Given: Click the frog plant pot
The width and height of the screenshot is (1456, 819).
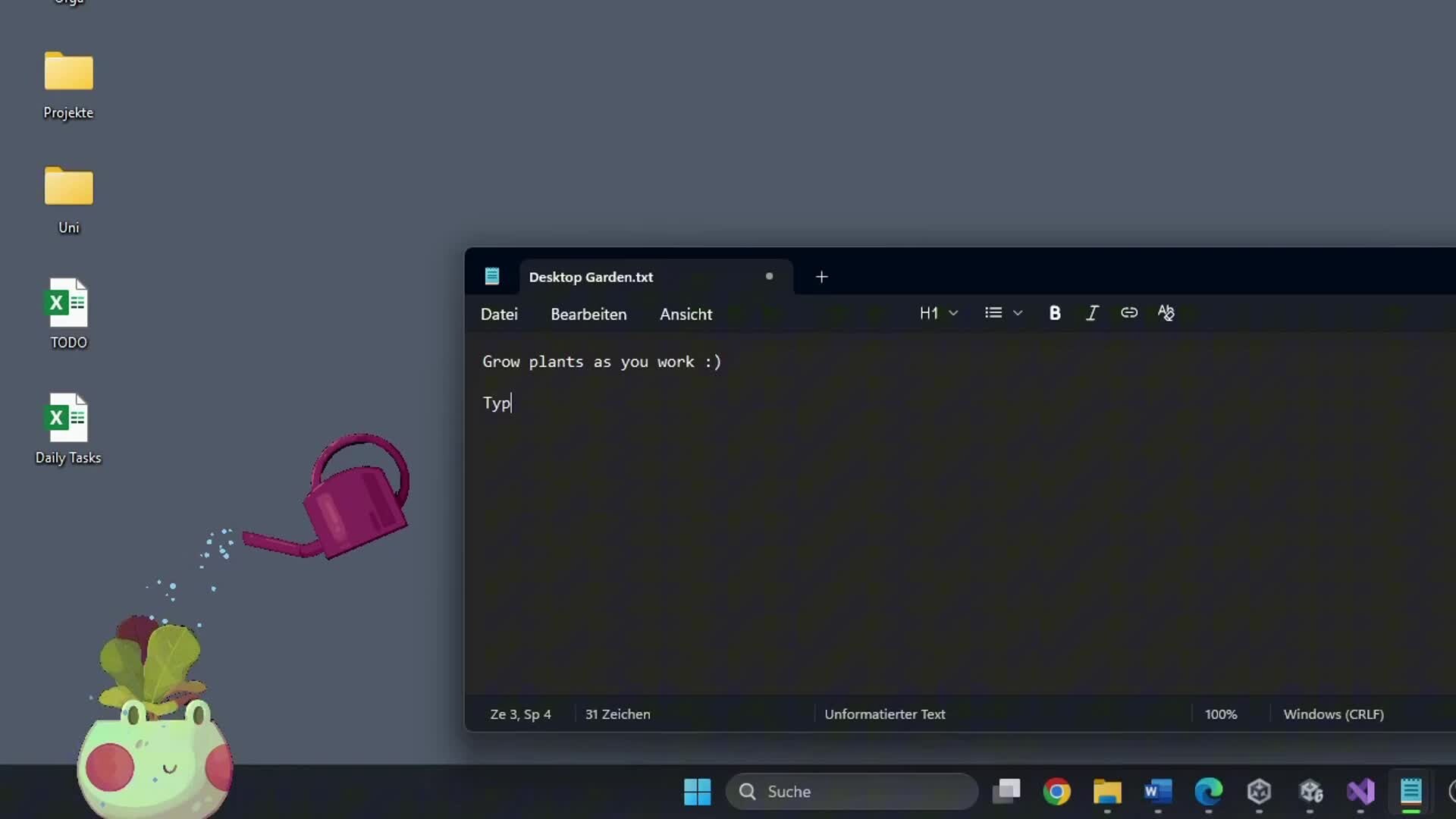Looking at the screenshot, I should point(155,762).
